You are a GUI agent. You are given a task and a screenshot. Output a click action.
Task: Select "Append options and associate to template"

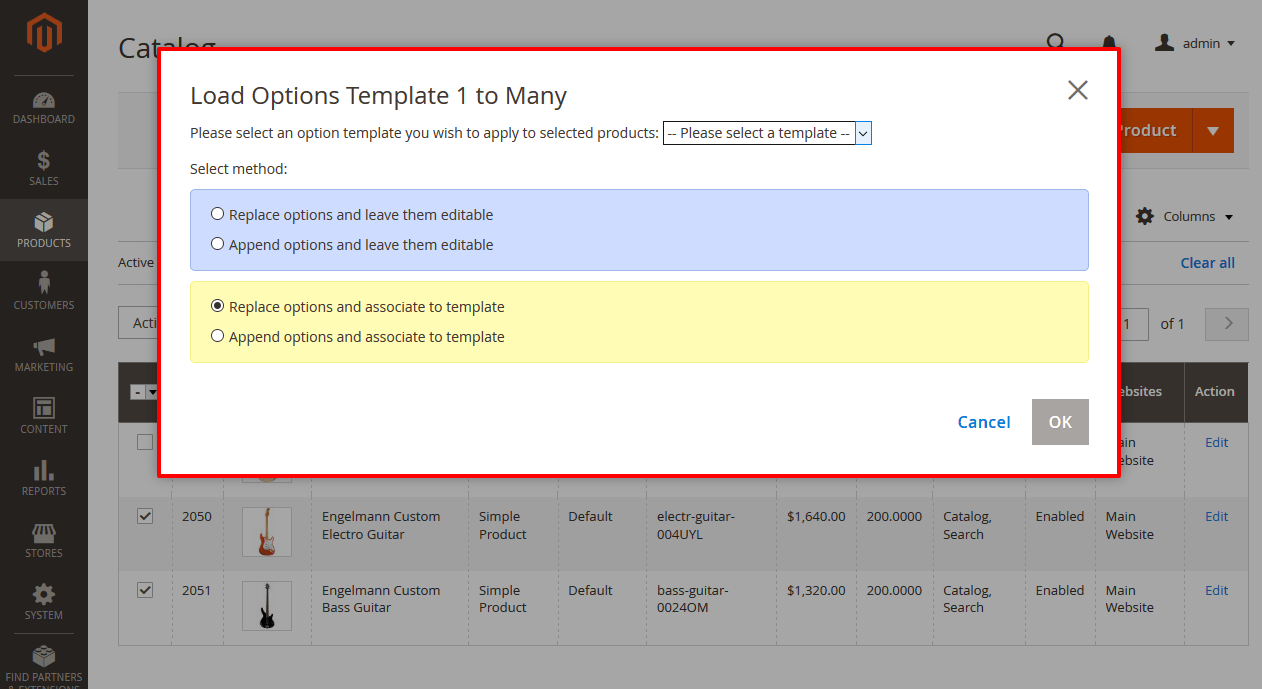click(217, 335)
